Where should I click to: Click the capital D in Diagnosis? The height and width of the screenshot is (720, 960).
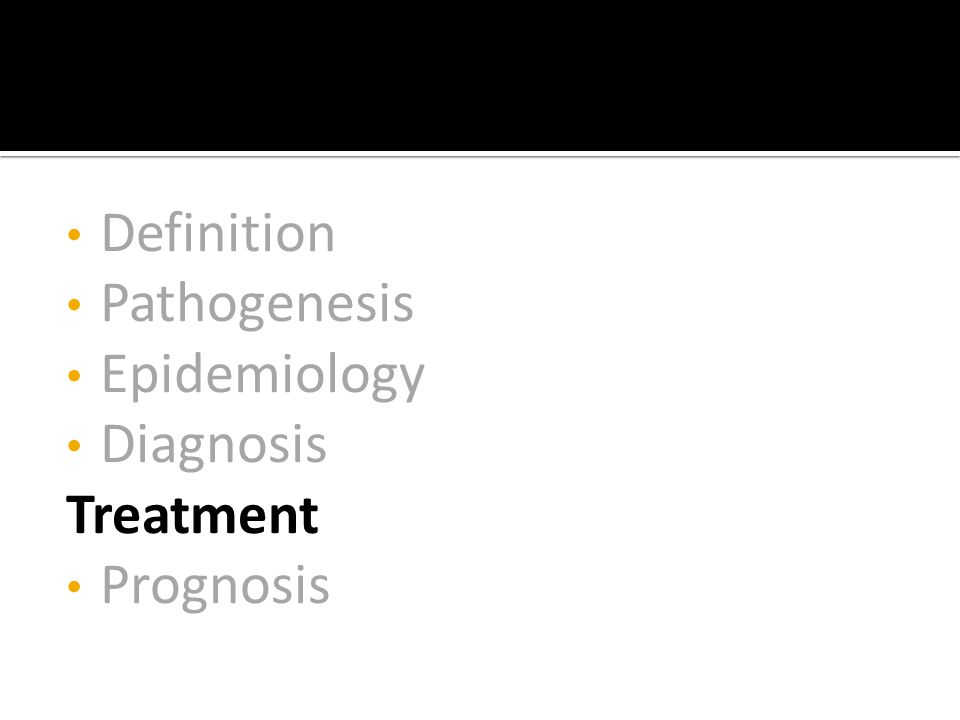(x=118, y=444)
